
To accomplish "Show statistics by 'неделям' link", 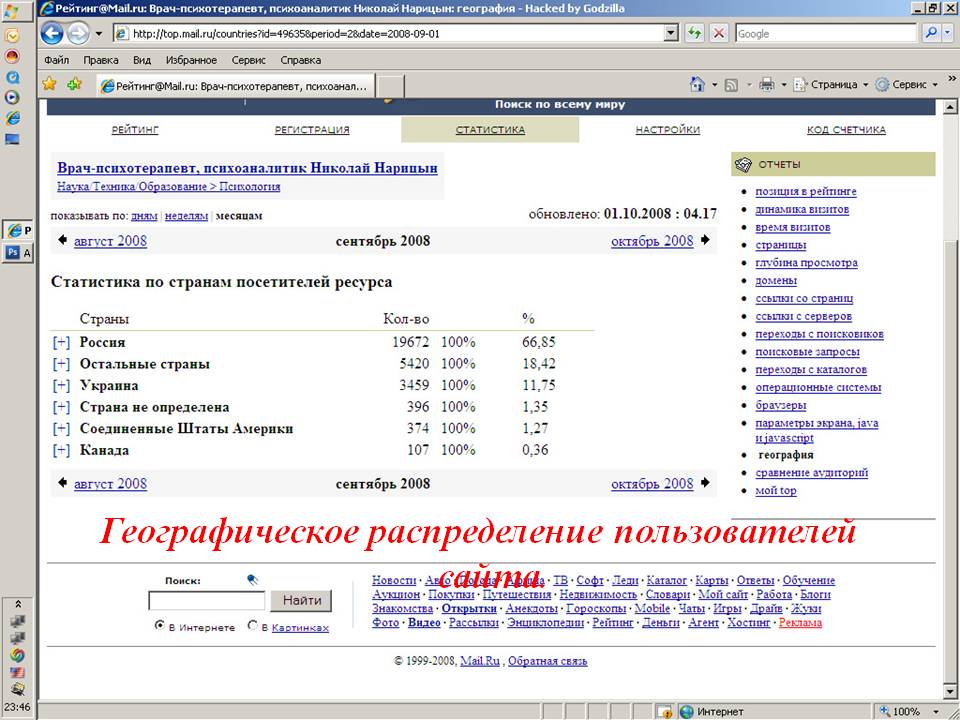I will click(x=187, y=216).
